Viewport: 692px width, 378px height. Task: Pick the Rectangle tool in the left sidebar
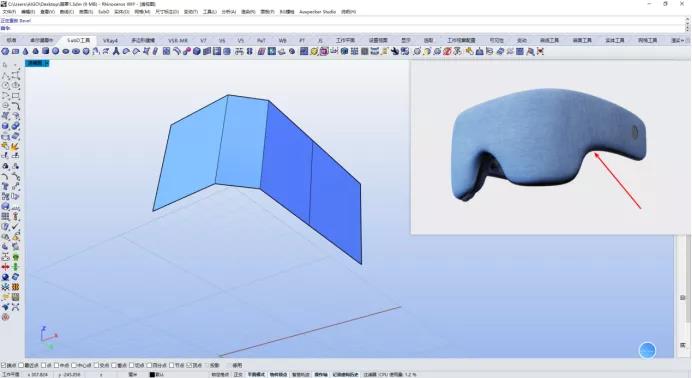click(x=15, y=96)
